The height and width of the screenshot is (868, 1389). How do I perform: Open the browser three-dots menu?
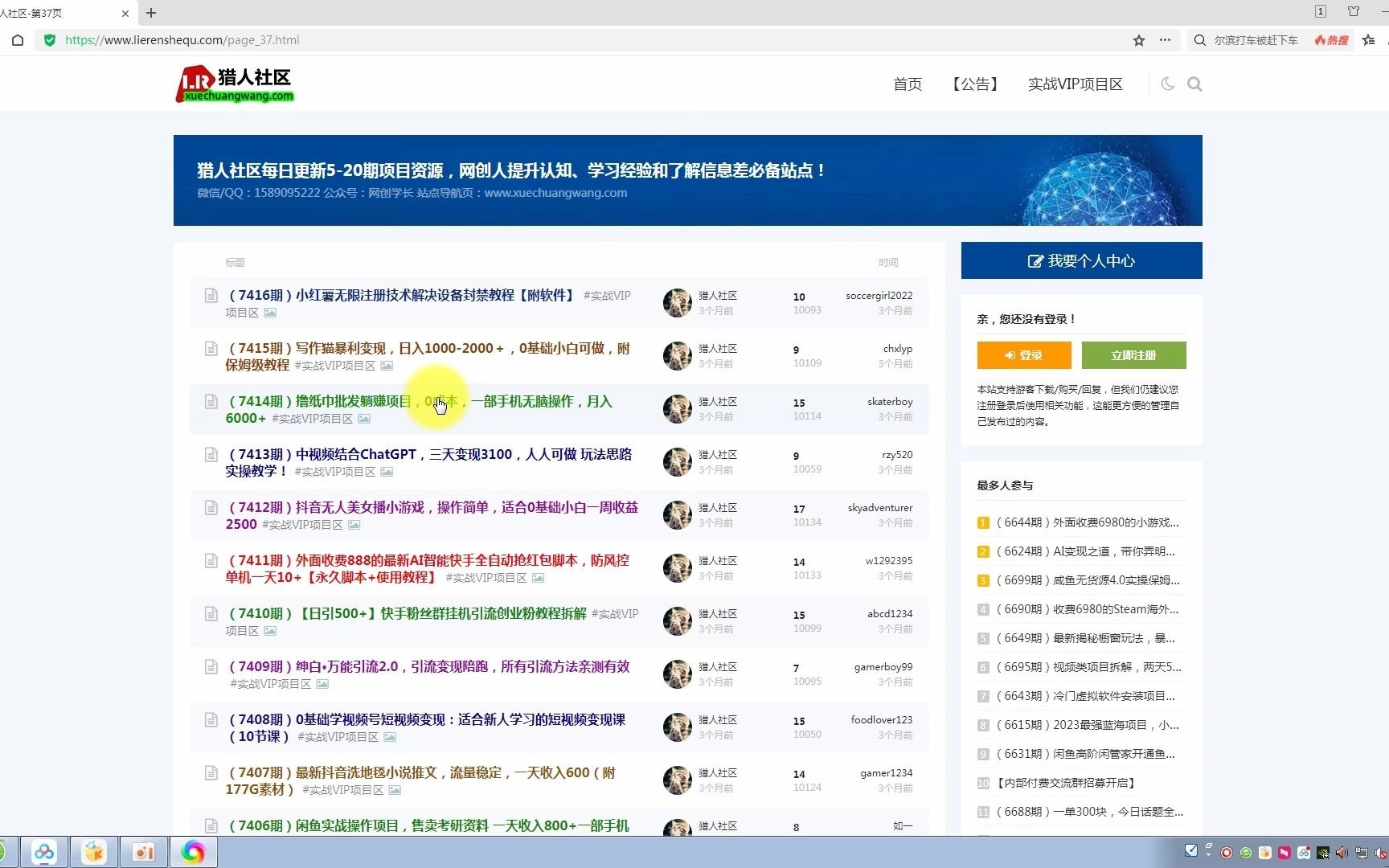tap(1165, 40)
